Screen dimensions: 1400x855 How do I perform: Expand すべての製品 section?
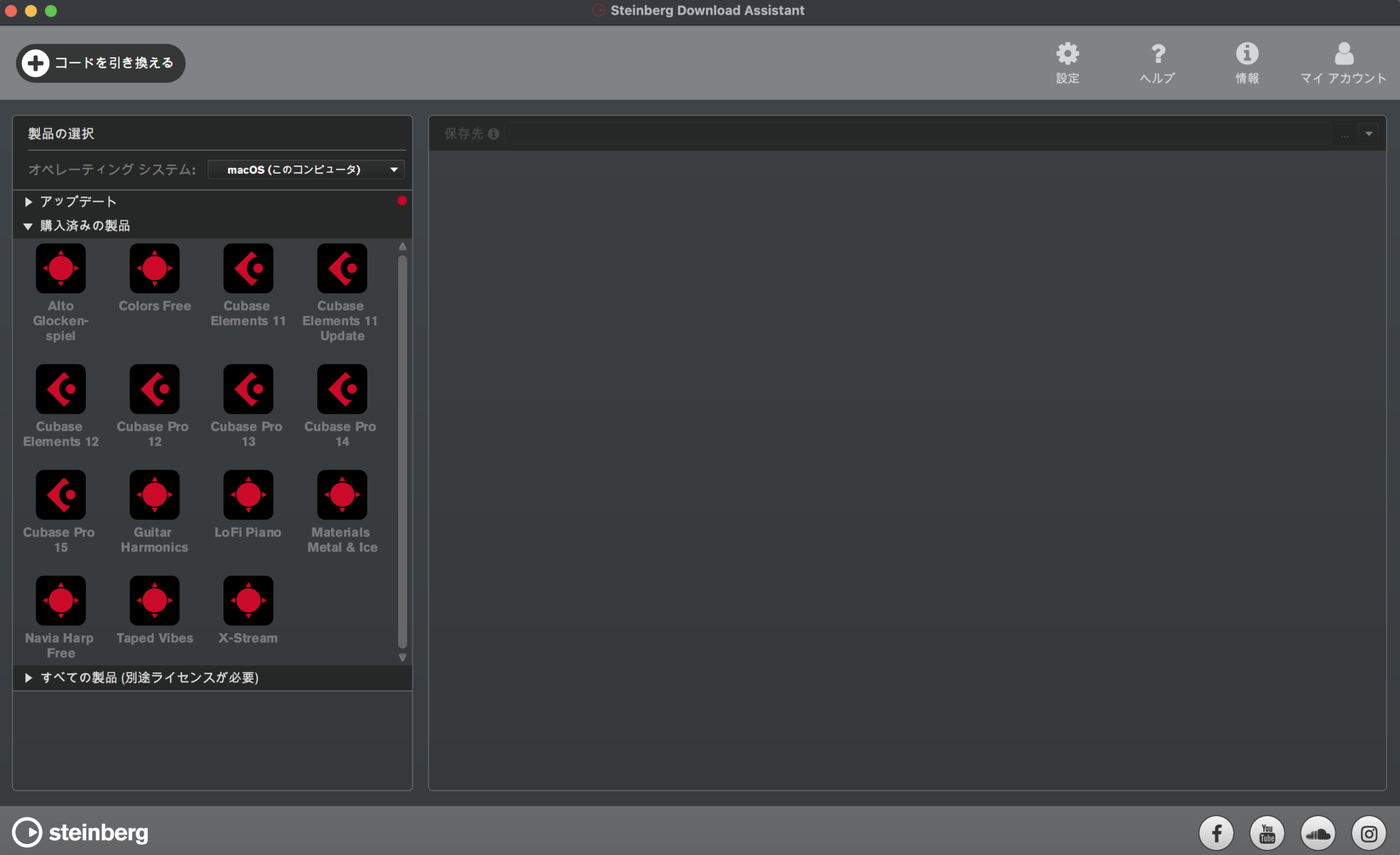point(28,678)
